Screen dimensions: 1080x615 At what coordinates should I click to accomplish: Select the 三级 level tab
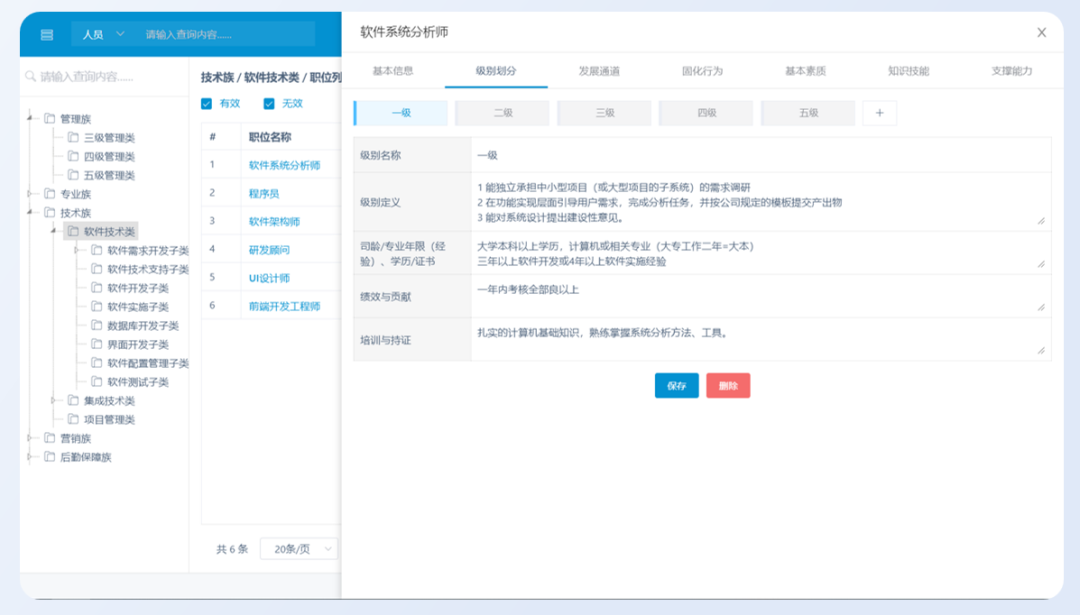point(604,112)
